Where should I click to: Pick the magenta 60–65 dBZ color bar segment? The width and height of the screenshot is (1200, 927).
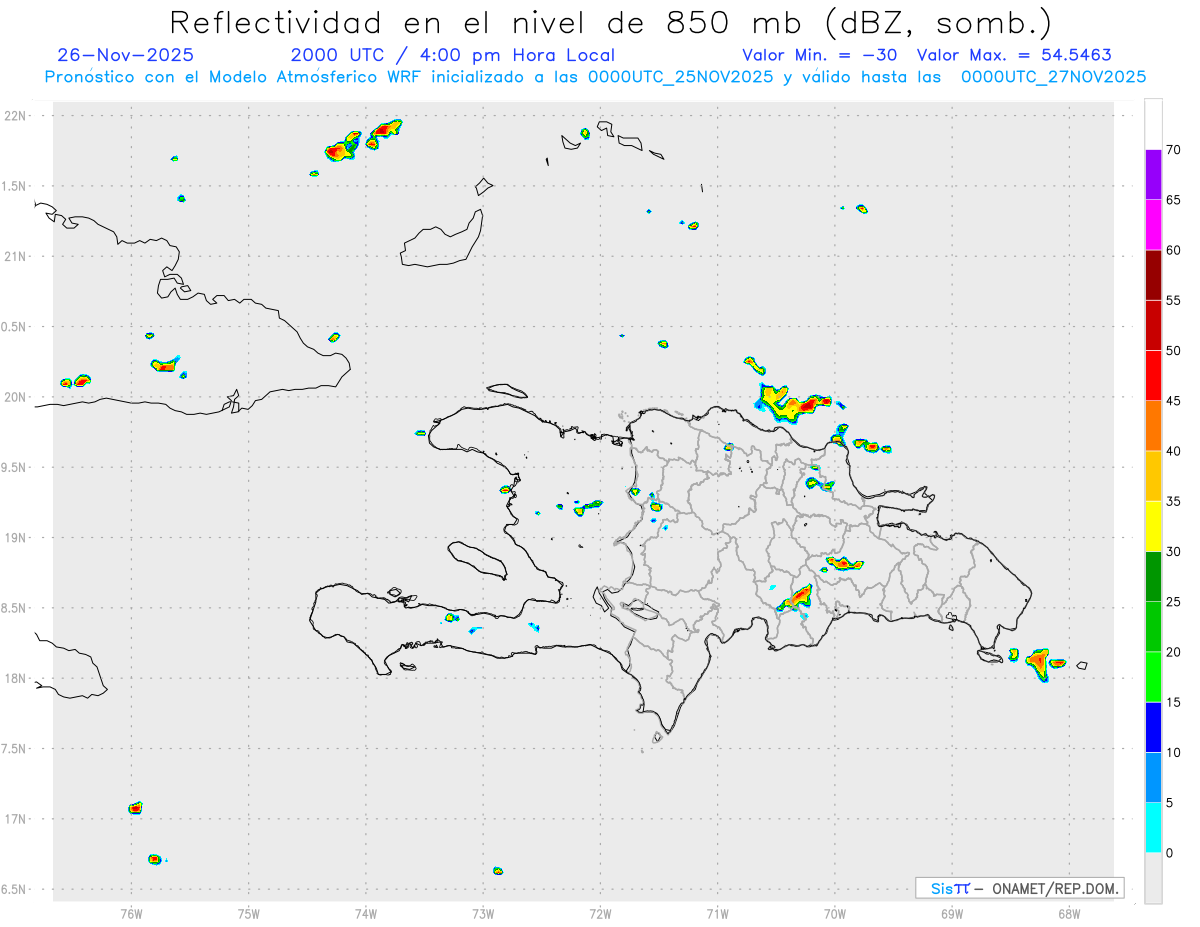(1153, 224)
